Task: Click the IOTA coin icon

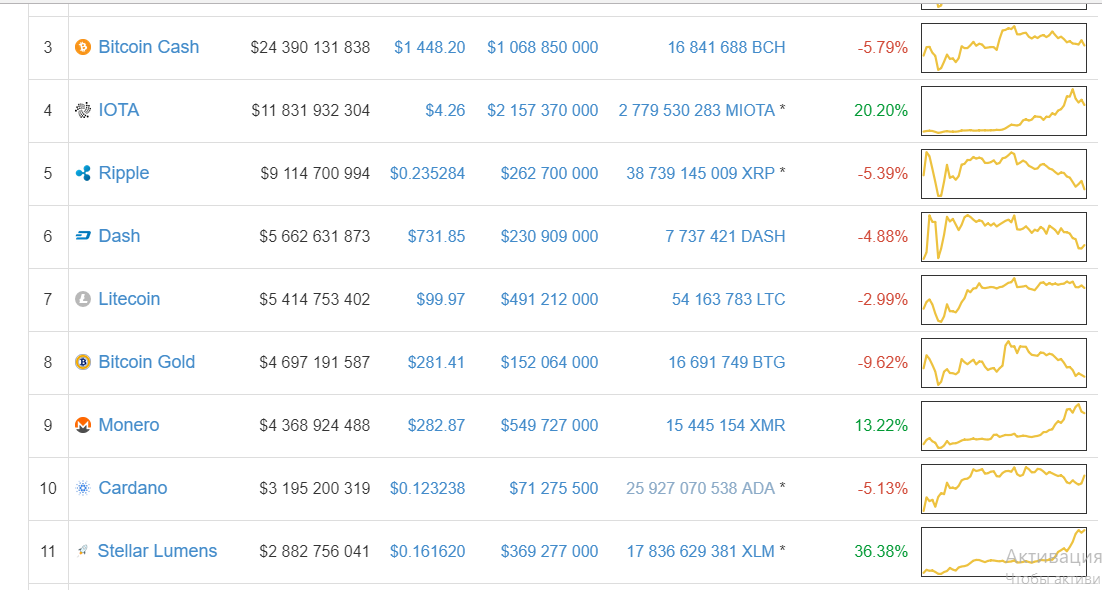Action: pyautogui.click(x=83, y=110)
